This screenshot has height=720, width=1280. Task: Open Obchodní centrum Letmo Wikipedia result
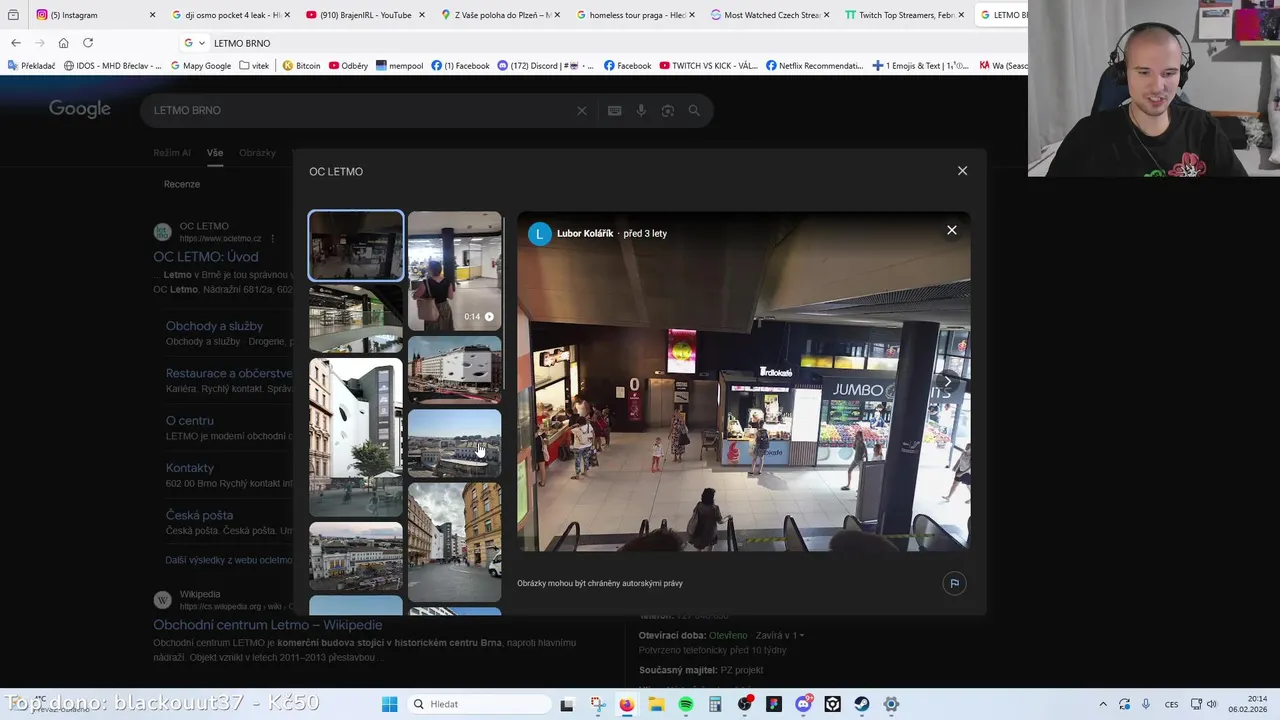pyautogui.click(x=268, y=625)
